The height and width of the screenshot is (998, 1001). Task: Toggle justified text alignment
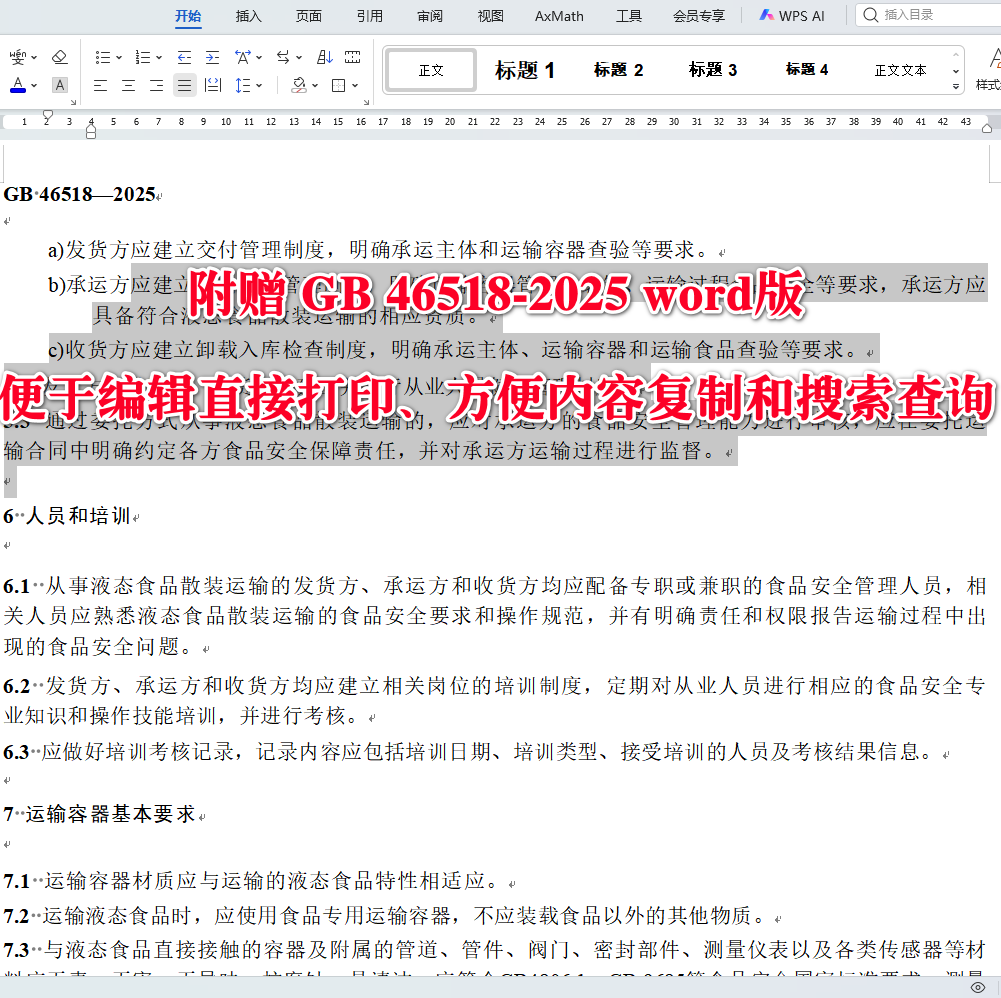click(x=184, y=85)
